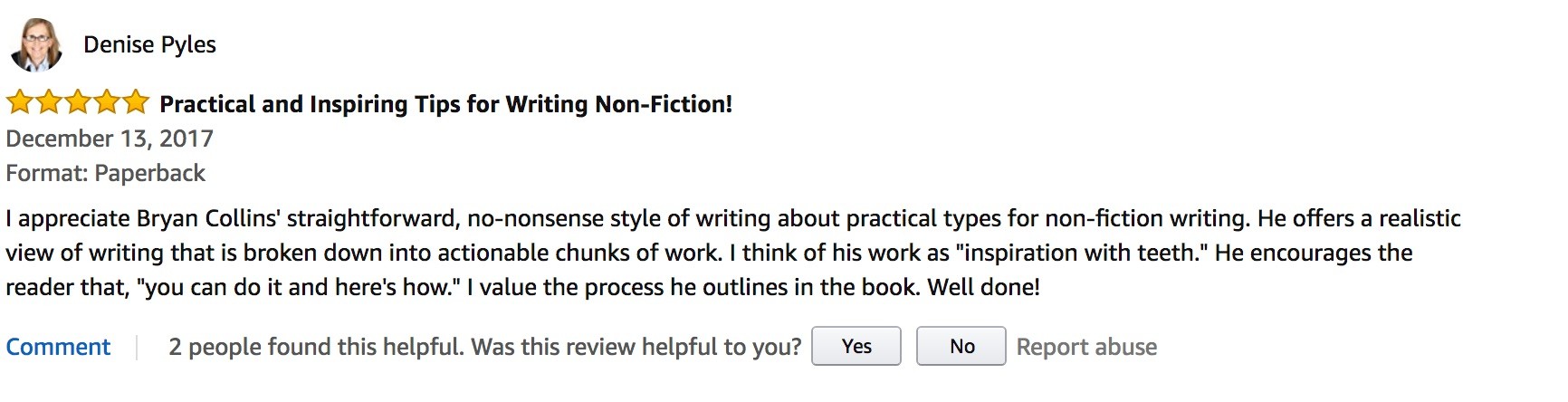
Task: Click the quoted phrase inspiration with teeth
Action: point(1081,253)
